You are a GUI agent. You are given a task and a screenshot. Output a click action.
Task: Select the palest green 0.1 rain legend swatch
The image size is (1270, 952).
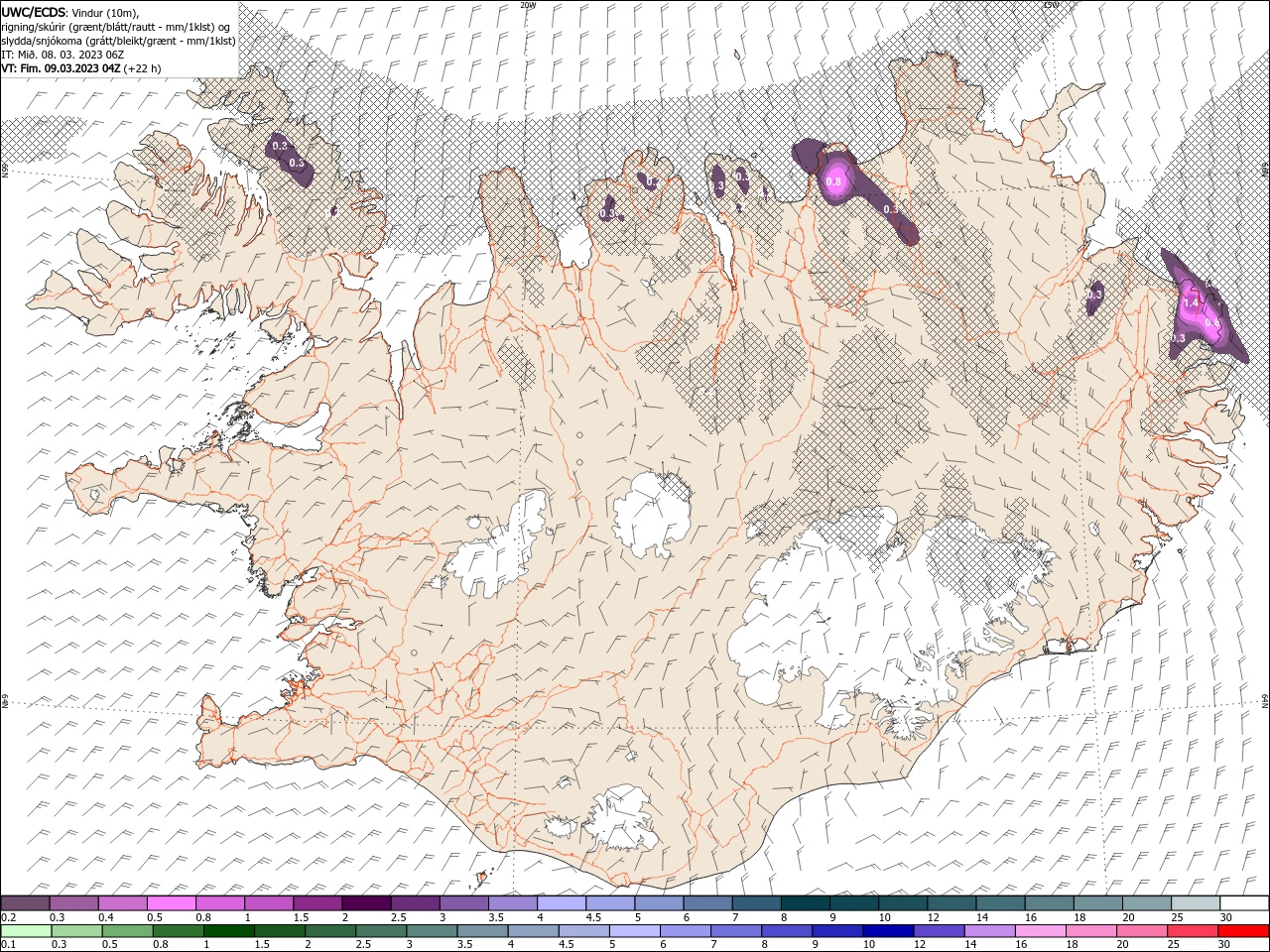click(26, 931)
